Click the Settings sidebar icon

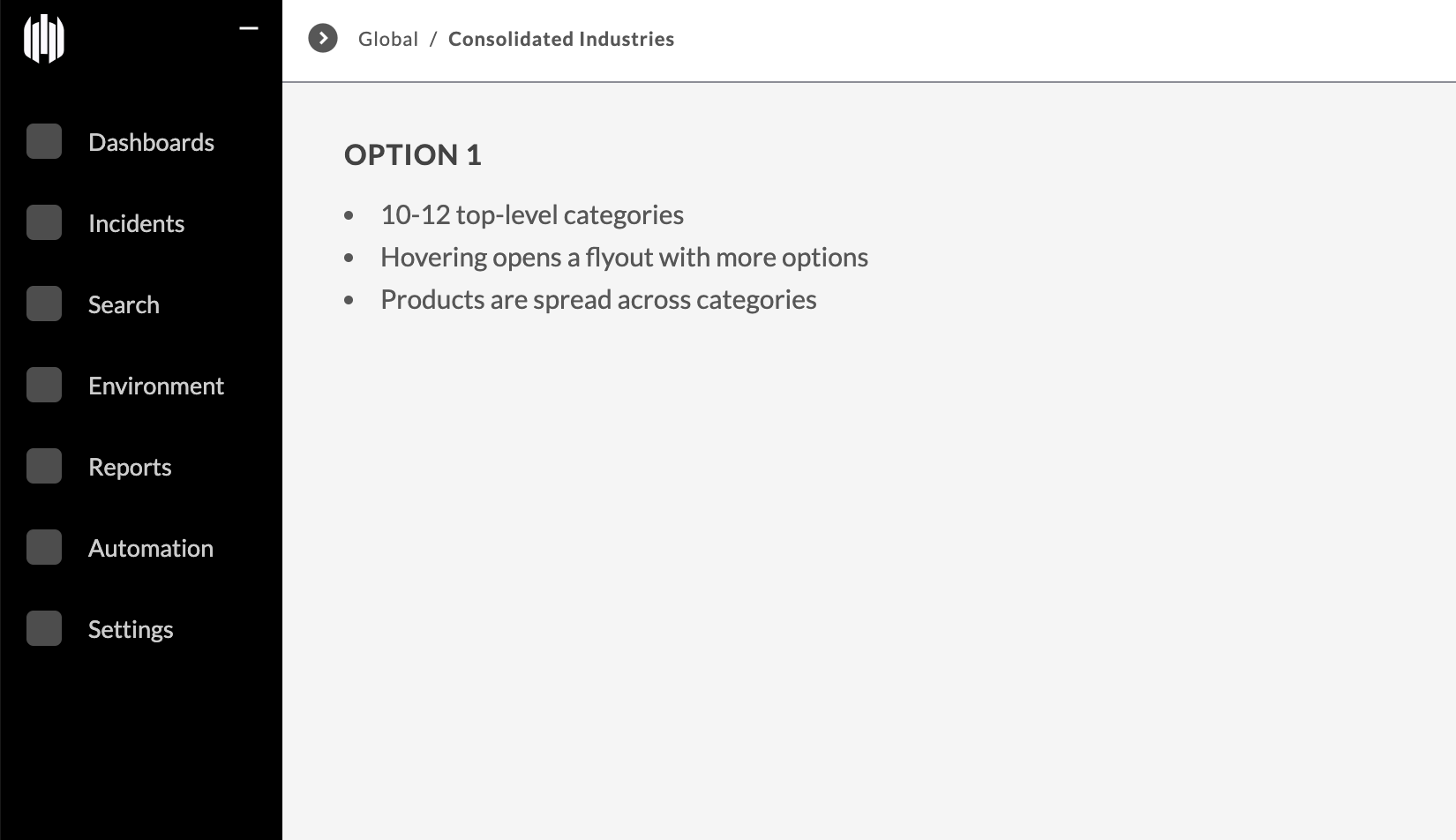tap(43, 628)
